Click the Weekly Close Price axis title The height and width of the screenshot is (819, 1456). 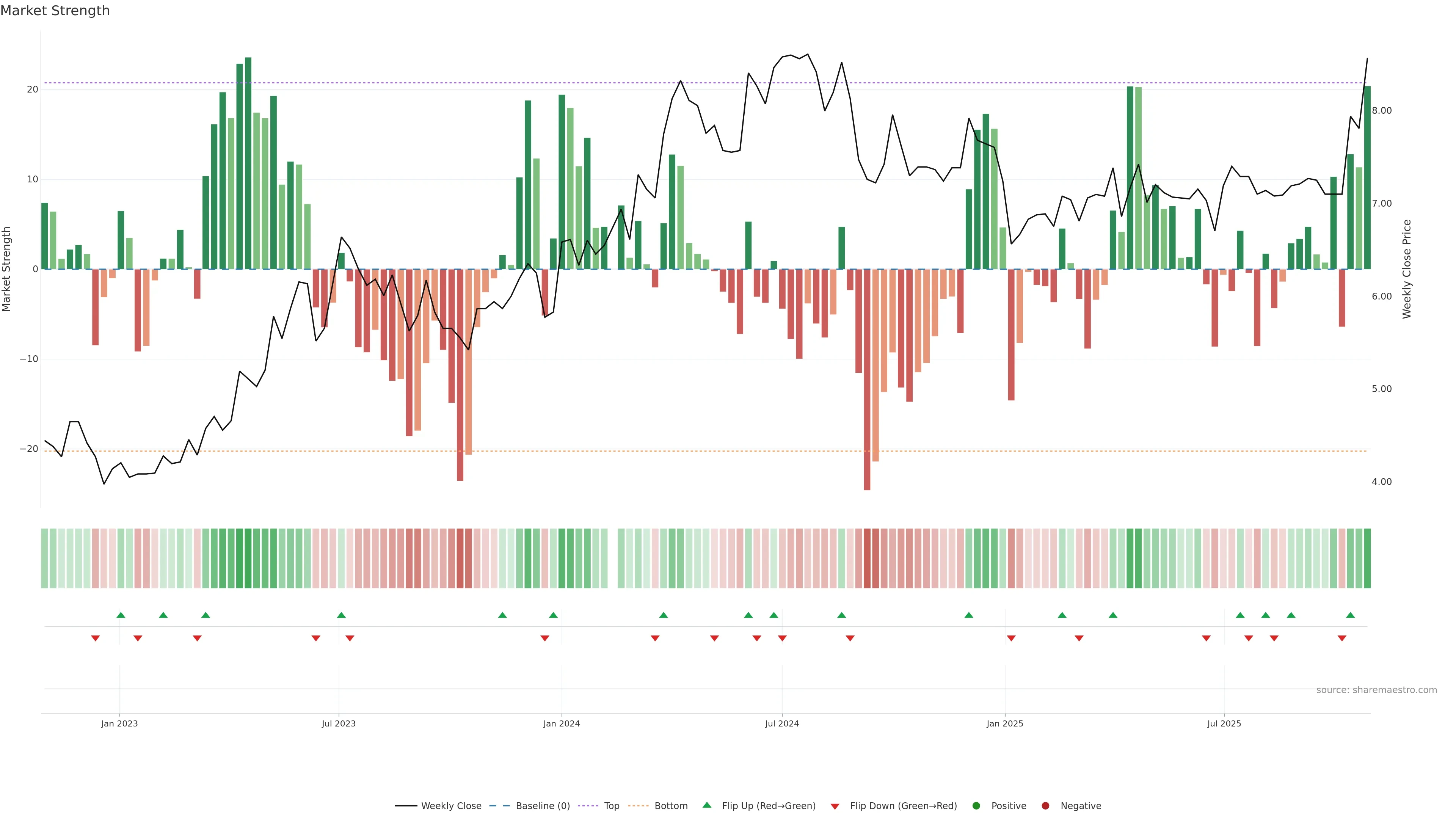click(x=1407, y=269)
